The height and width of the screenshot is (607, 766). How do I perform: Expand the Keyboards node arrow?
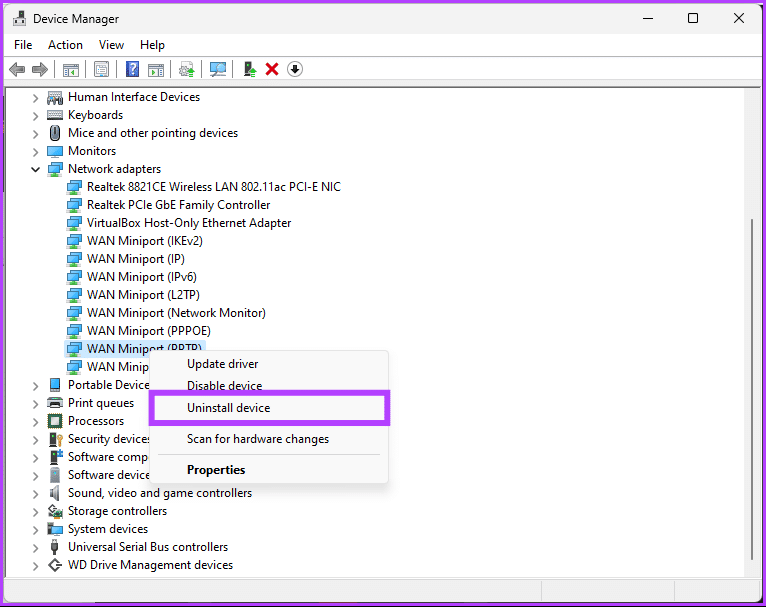(35, 116)
